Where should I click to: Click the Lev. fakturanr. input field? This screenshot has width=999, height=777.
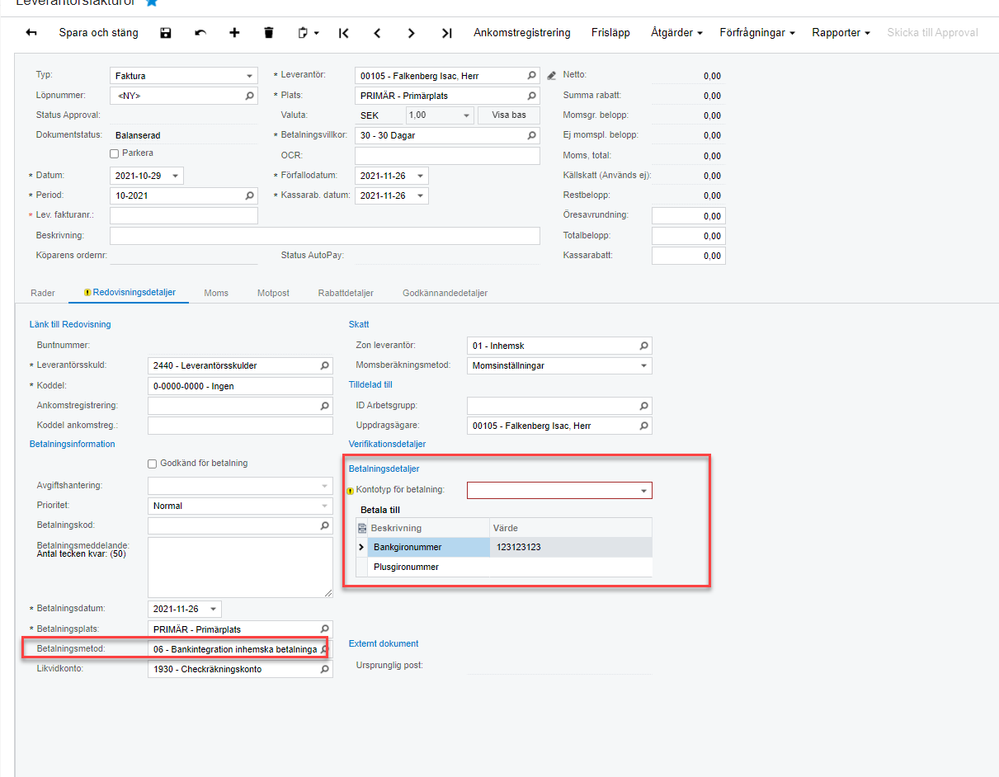coord(183,216)
